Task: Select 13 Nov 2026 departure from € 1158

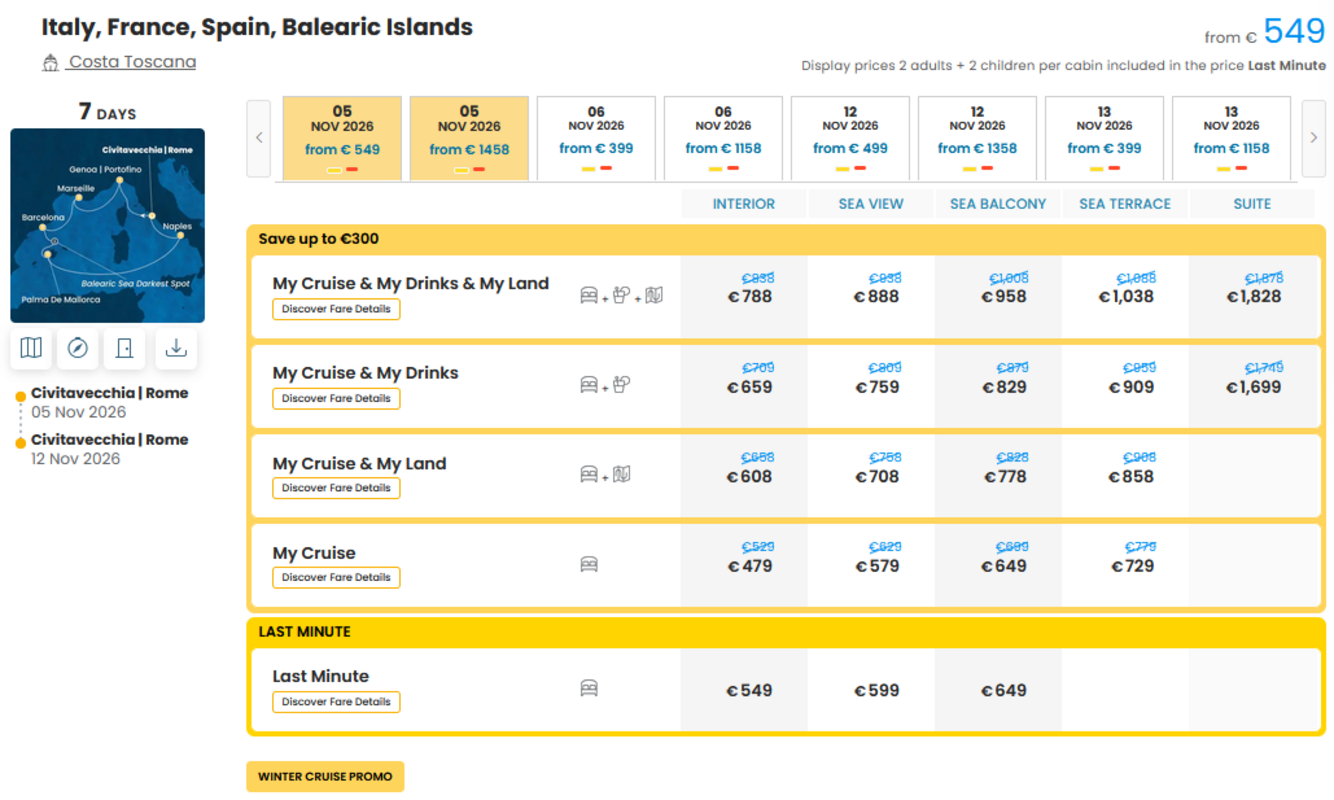Action: [x=1231, y=138]
